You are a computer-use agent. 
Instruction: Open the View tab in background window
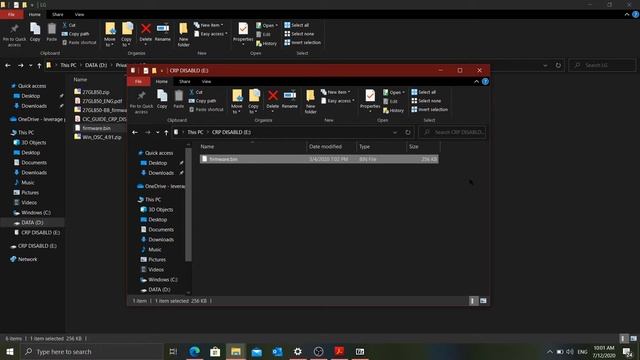tap(80, 15)
